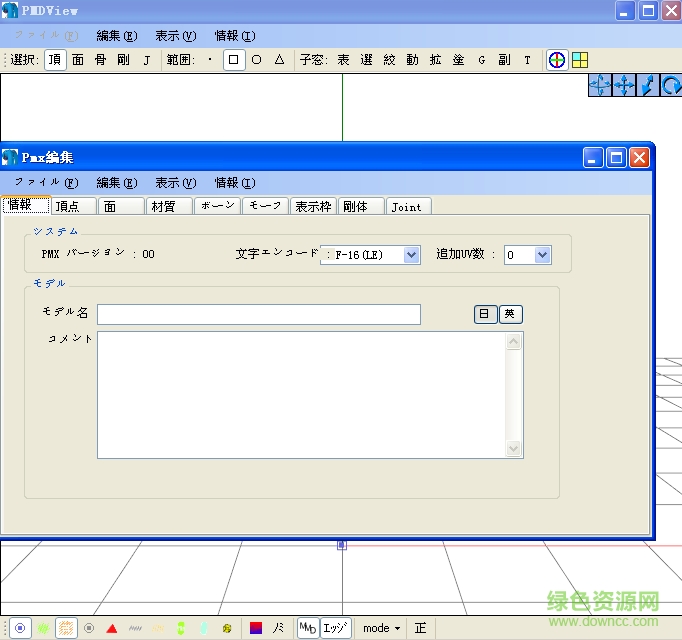Toggle the square range selection shape
The width and height of the screenshot is (682, 640).
coord(234,60)
